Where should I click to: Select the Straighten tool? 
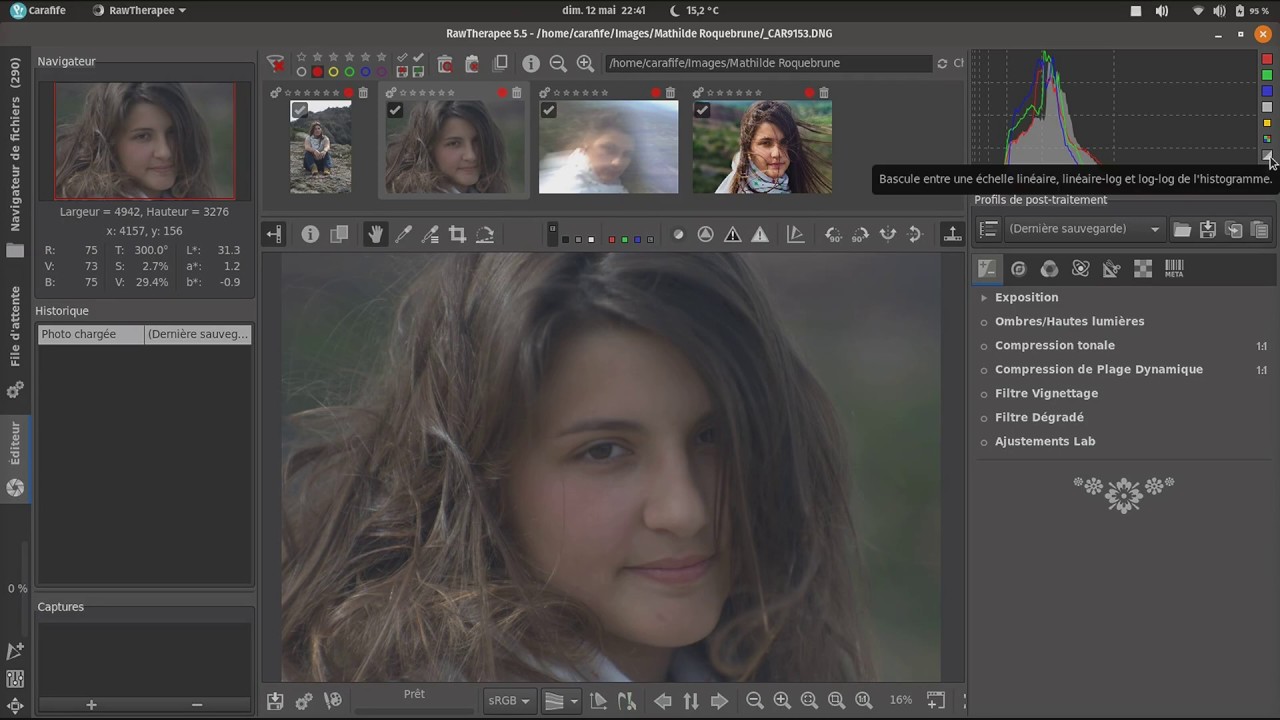click(485, 234)
